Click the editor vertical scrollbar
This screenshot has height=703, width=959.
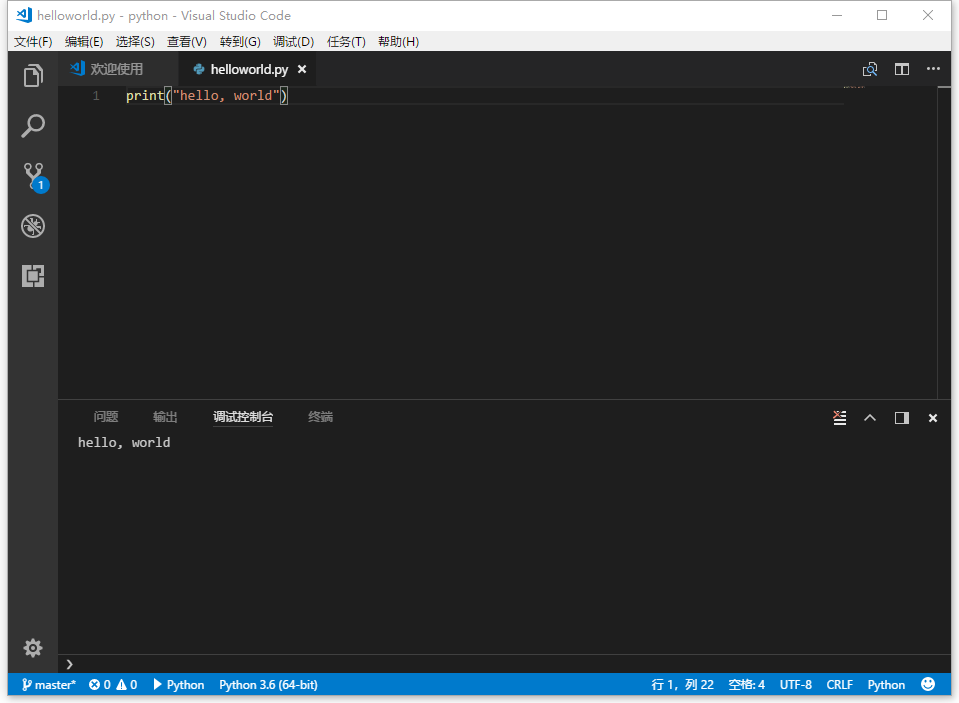[x=944, y=243]
